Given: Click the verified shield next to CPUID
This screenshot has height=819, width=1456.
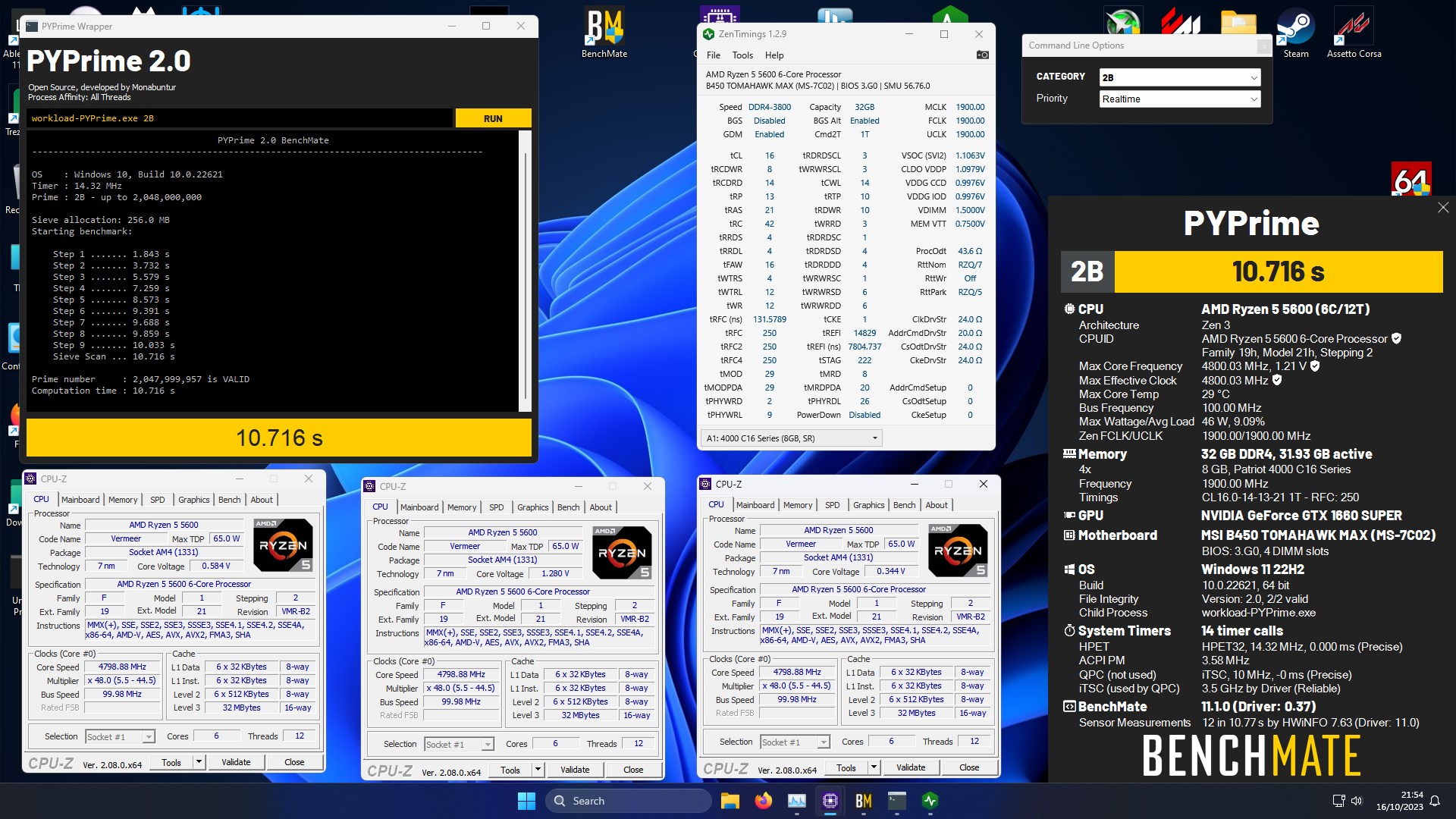Looking at the screenshot, I should (1396, 338).
